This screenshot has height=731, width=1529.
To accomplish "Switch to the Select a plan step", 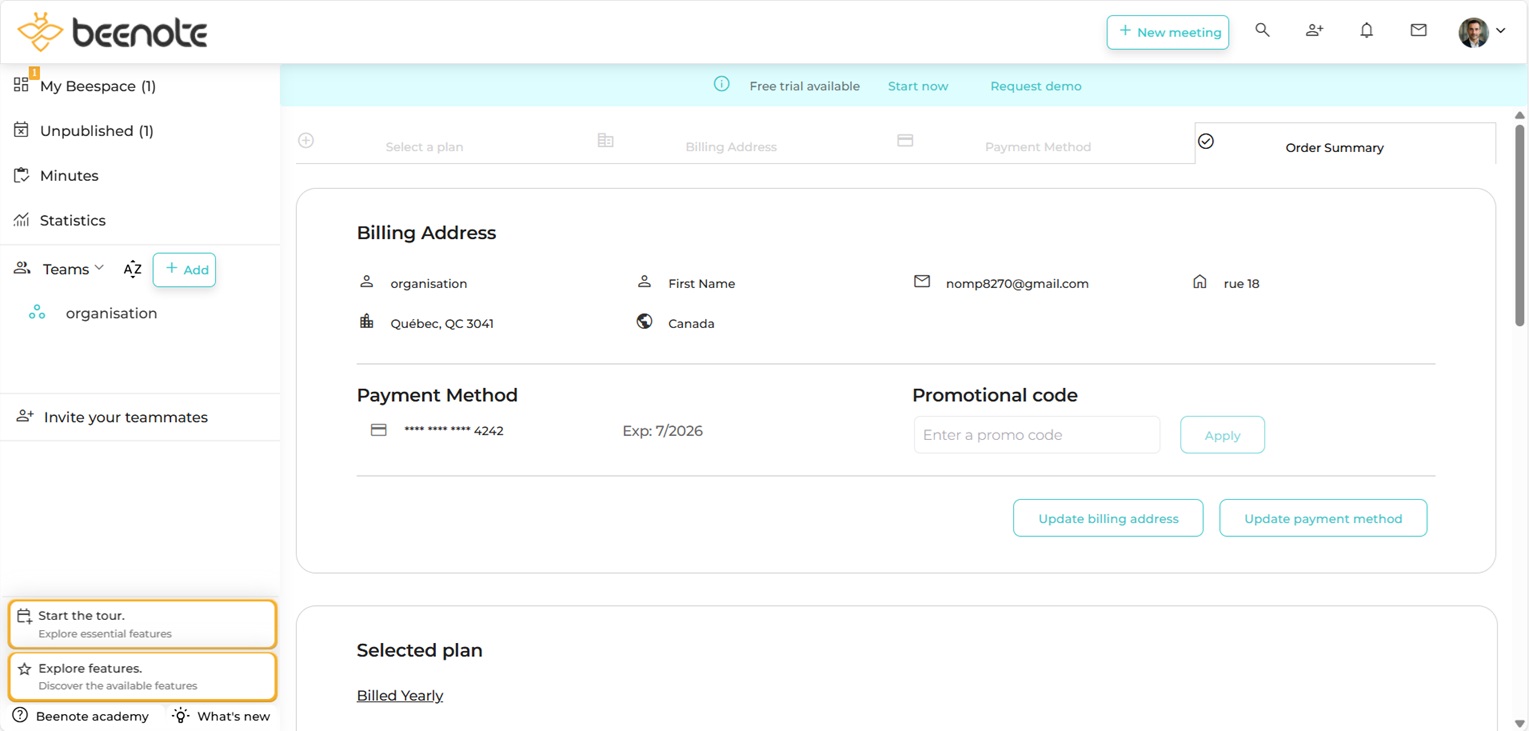I will point(424,147).
